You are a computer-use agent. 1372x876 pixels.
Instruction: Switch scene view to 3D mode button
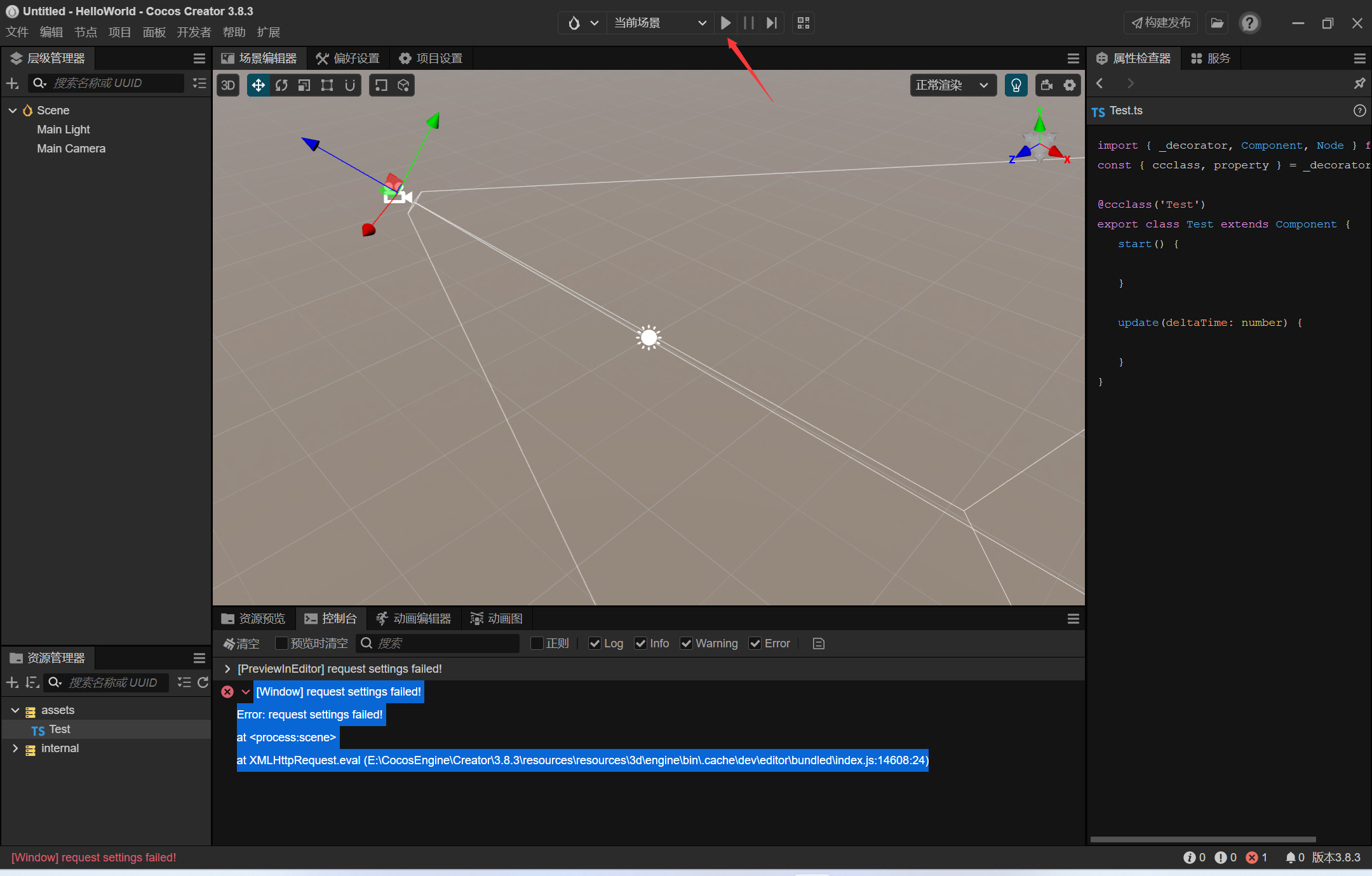tap(228, 85)
